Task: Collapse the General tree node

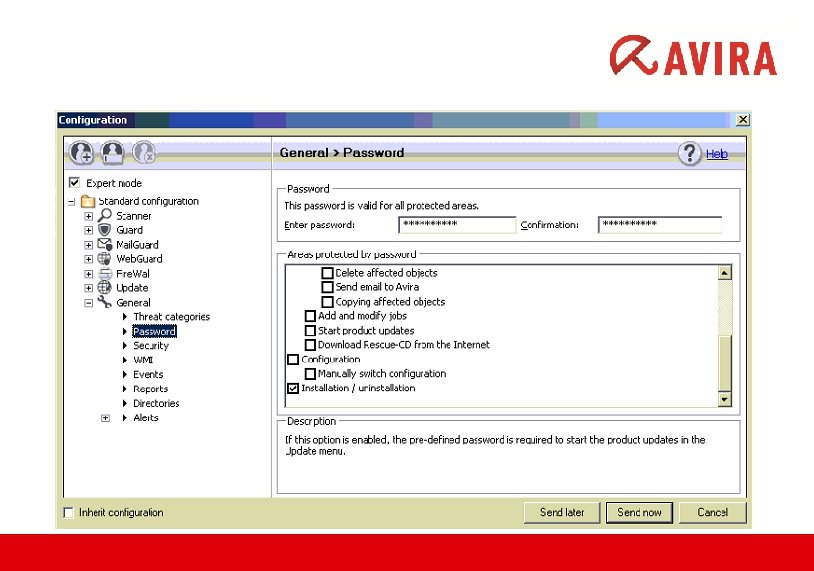Action: click(x=89, y=303)
